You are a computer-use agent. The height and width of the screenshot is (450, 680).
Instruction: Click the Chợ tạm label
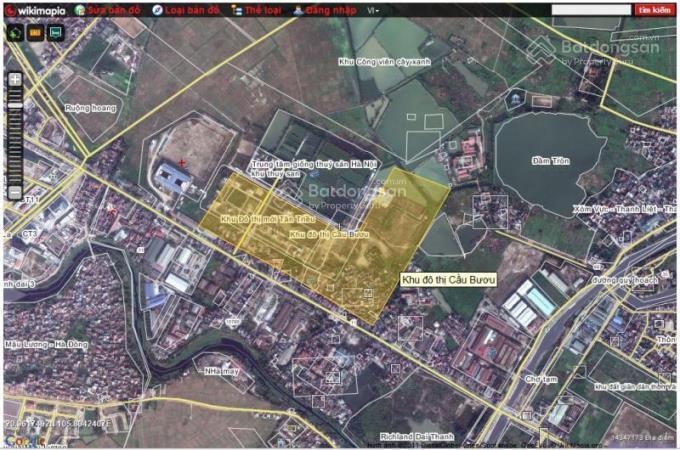[541, 379]
